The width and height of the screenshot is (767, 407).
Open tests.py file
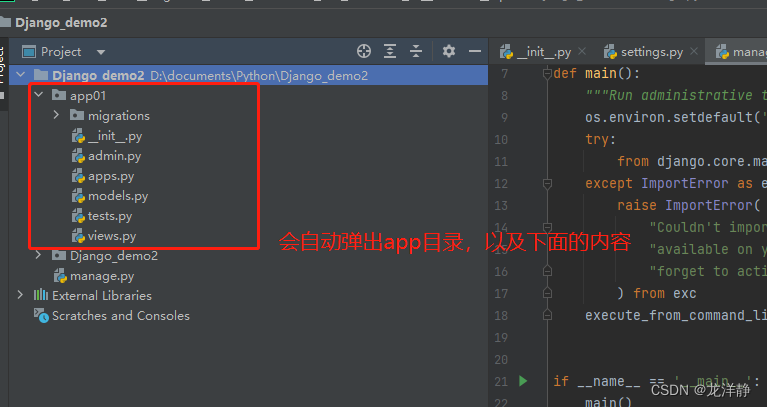pyautogui.click(x=110, y=216)
